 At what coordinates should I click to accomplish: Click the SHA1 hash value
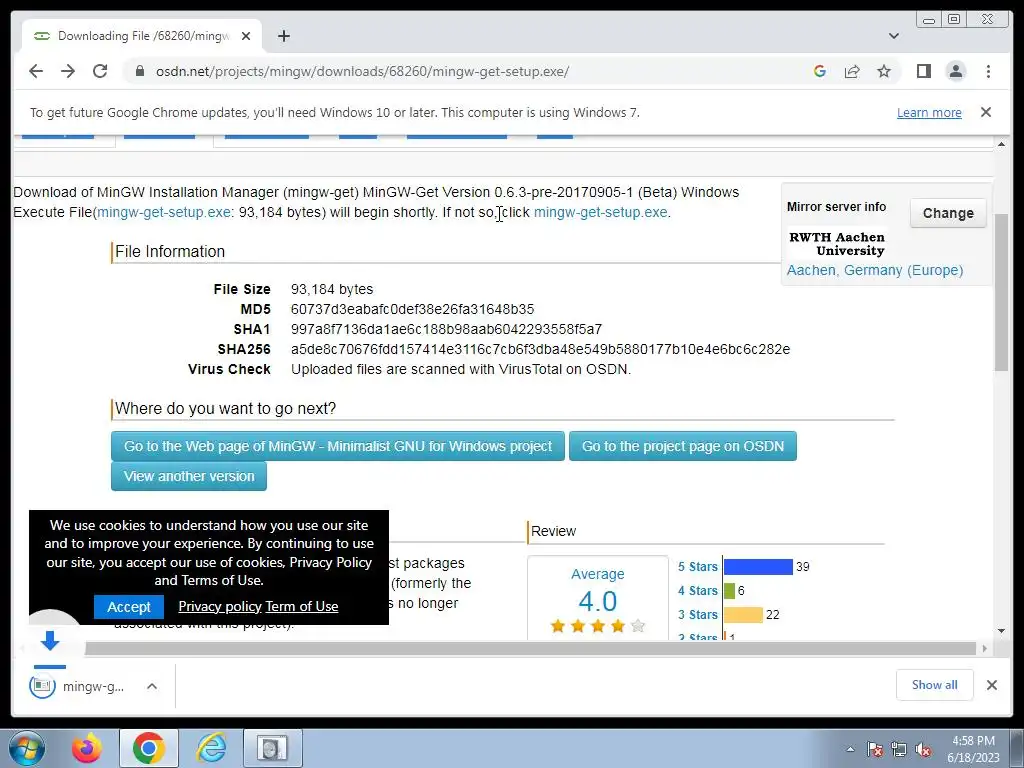tap(446, 329)
